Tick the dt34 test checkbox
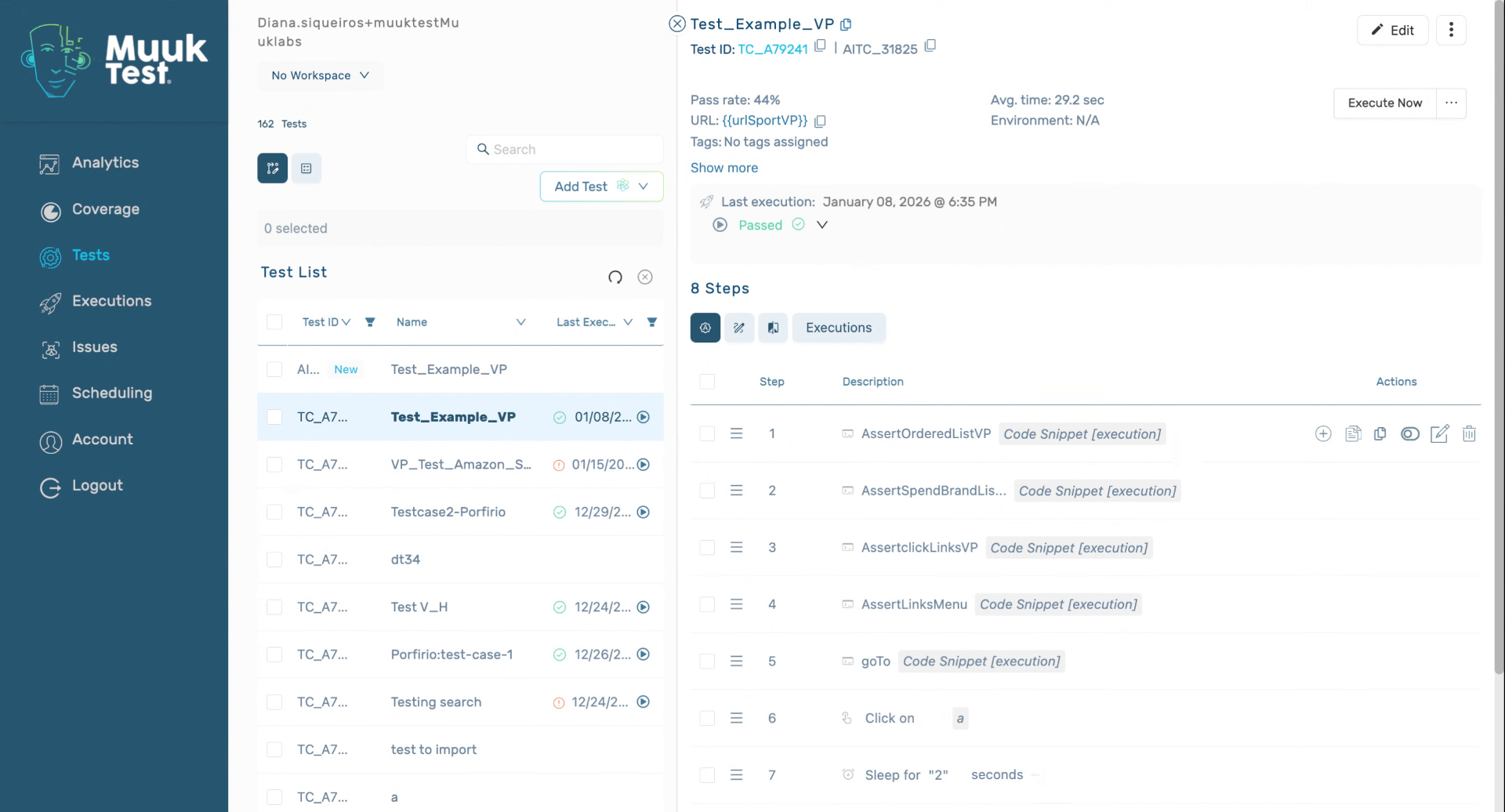1505x812 pixels. tap(274, 560)
